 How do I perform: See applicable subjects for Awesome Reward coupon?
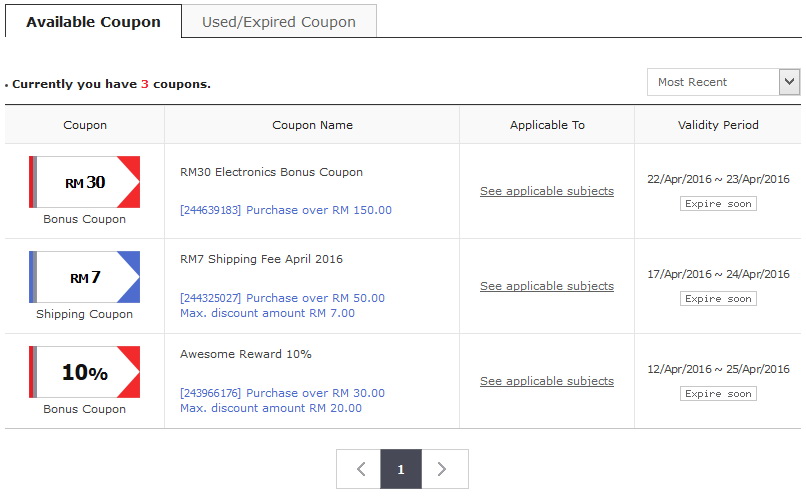click(547, 381)
